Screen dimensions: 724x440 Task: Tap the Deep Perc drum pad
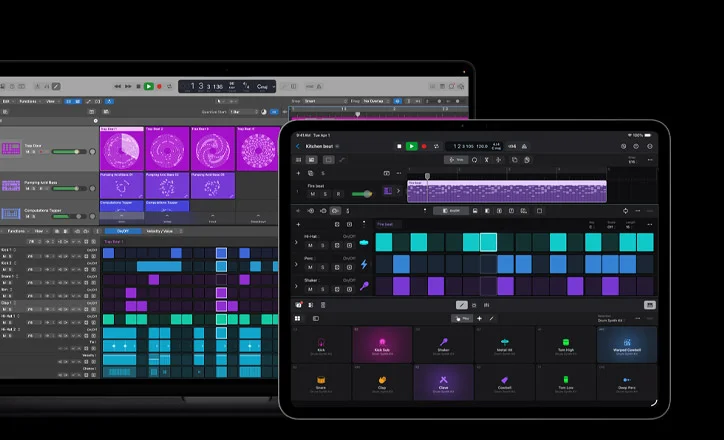point(627,382)
